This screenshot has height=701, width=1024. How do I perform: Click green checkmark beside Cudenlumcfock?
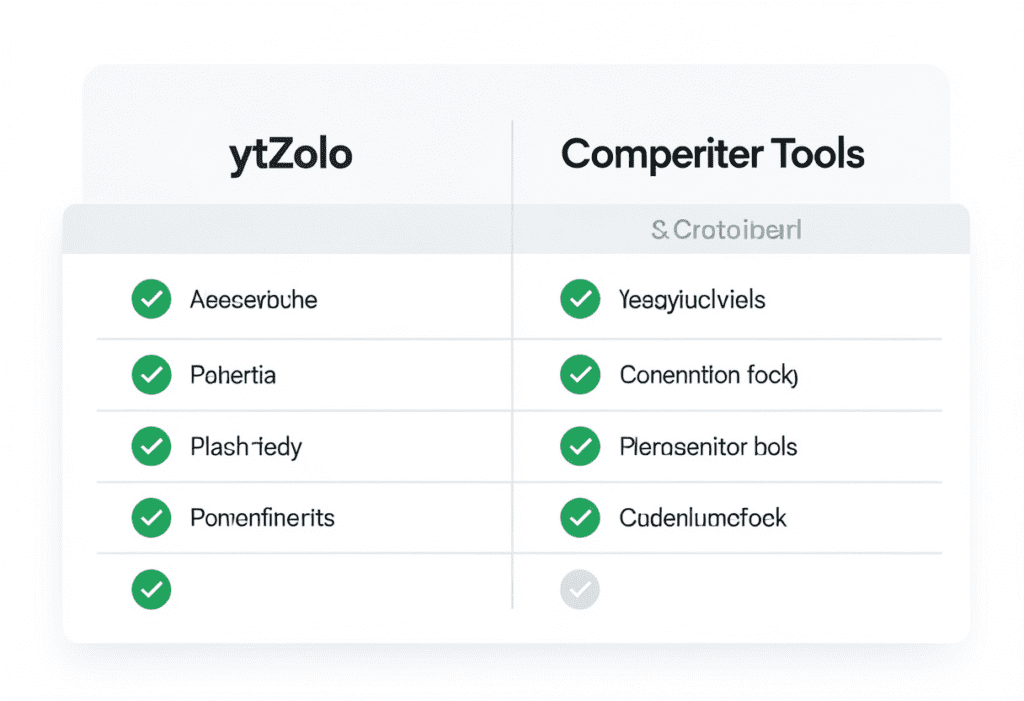tap(580, 517)
